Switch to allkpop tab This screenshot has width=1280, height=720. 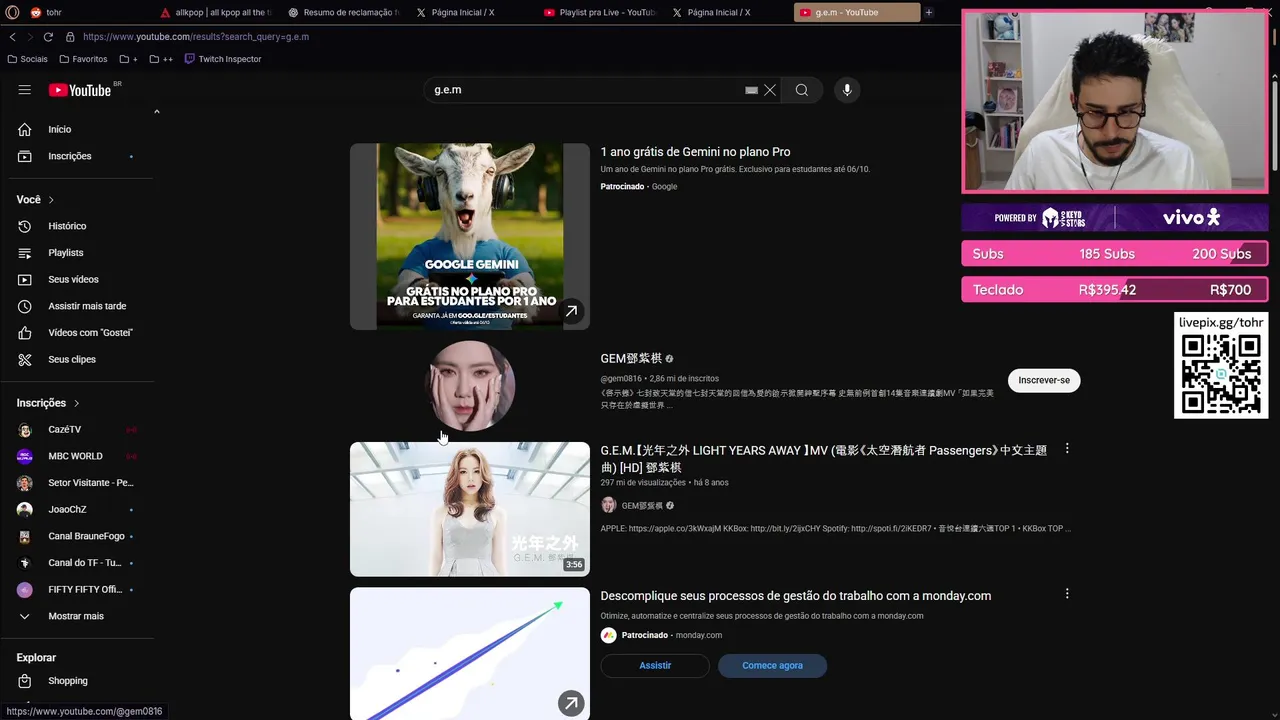216,12
